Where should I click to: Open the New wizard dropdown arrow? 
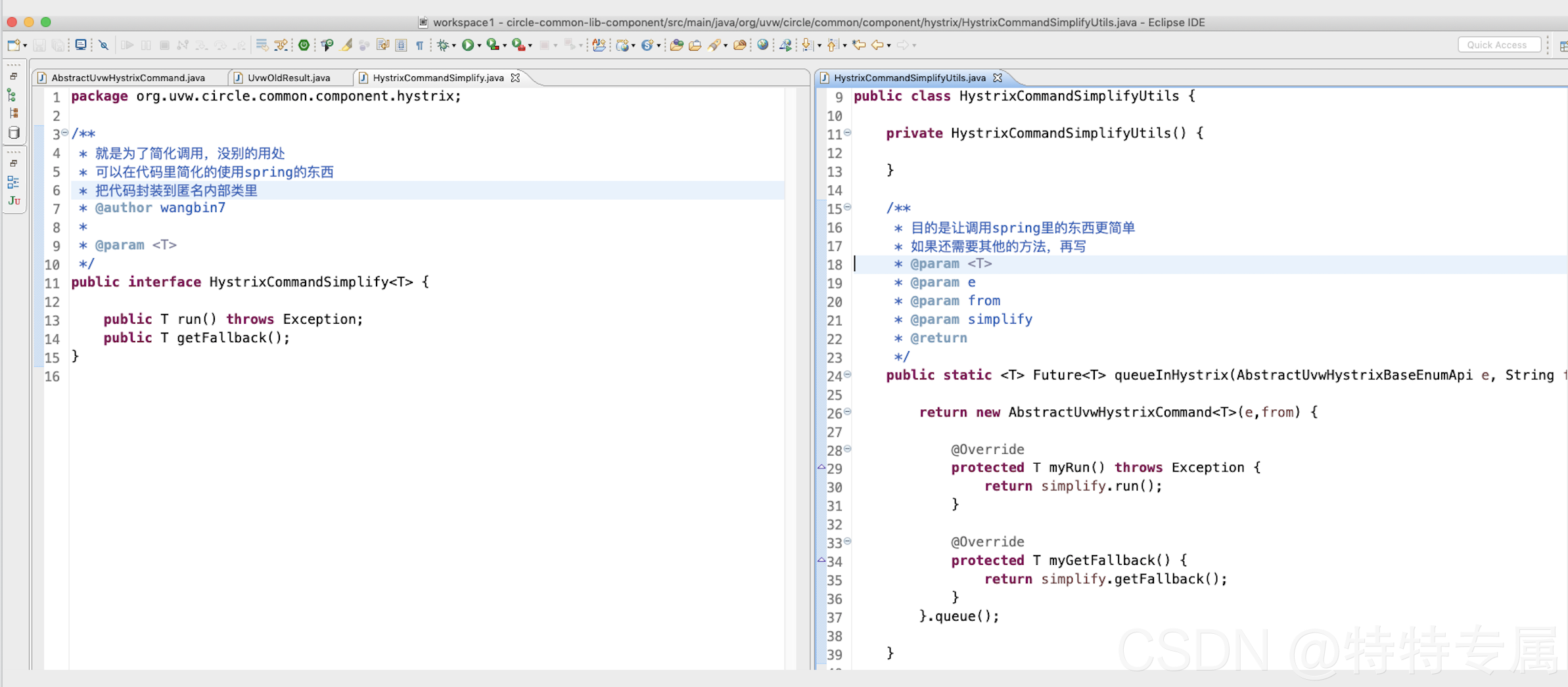[x=25, y=45]
